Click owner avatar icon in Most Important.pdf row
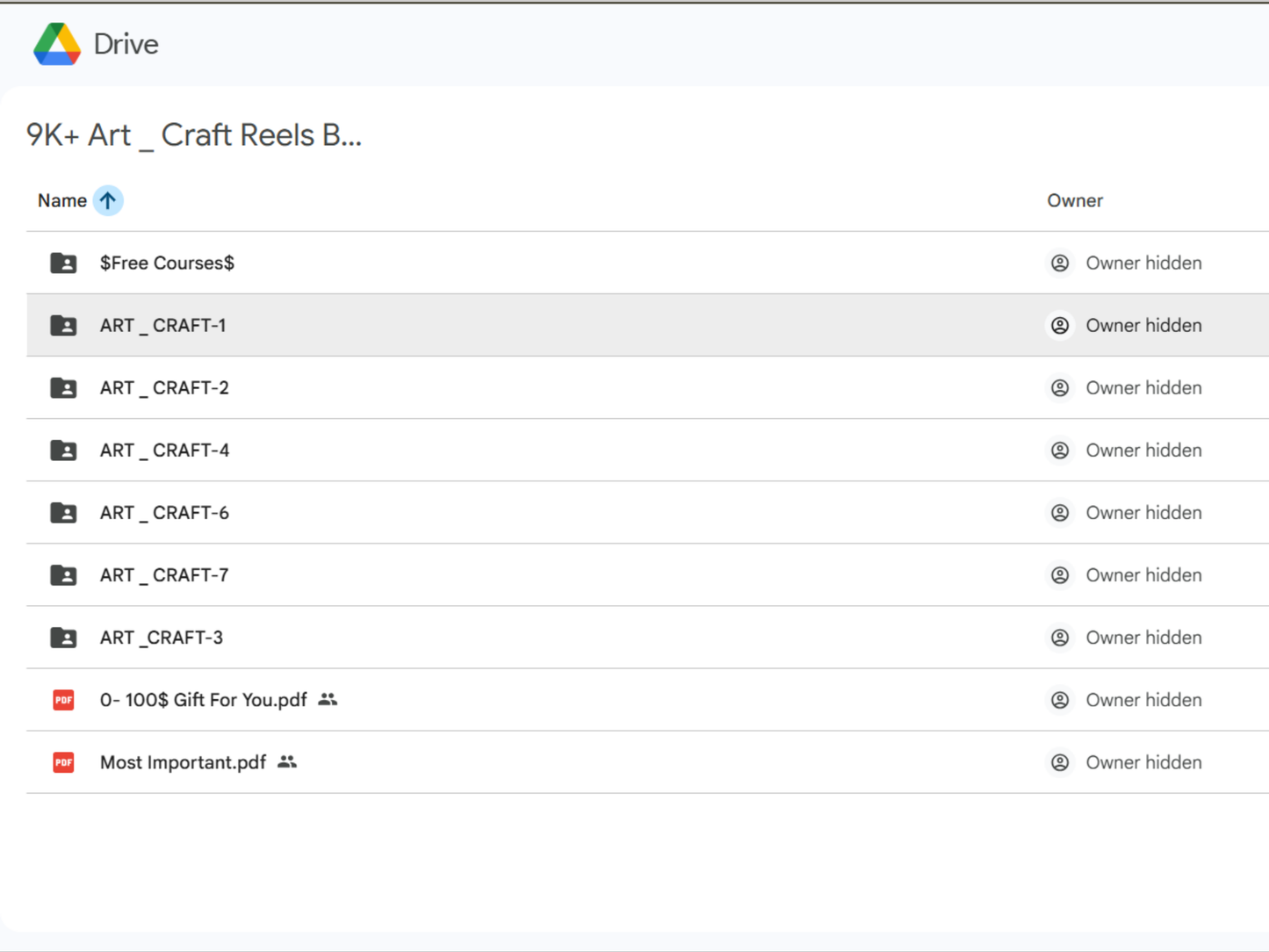This screenshot has width=1269, height=952. tap(1060, 762)
